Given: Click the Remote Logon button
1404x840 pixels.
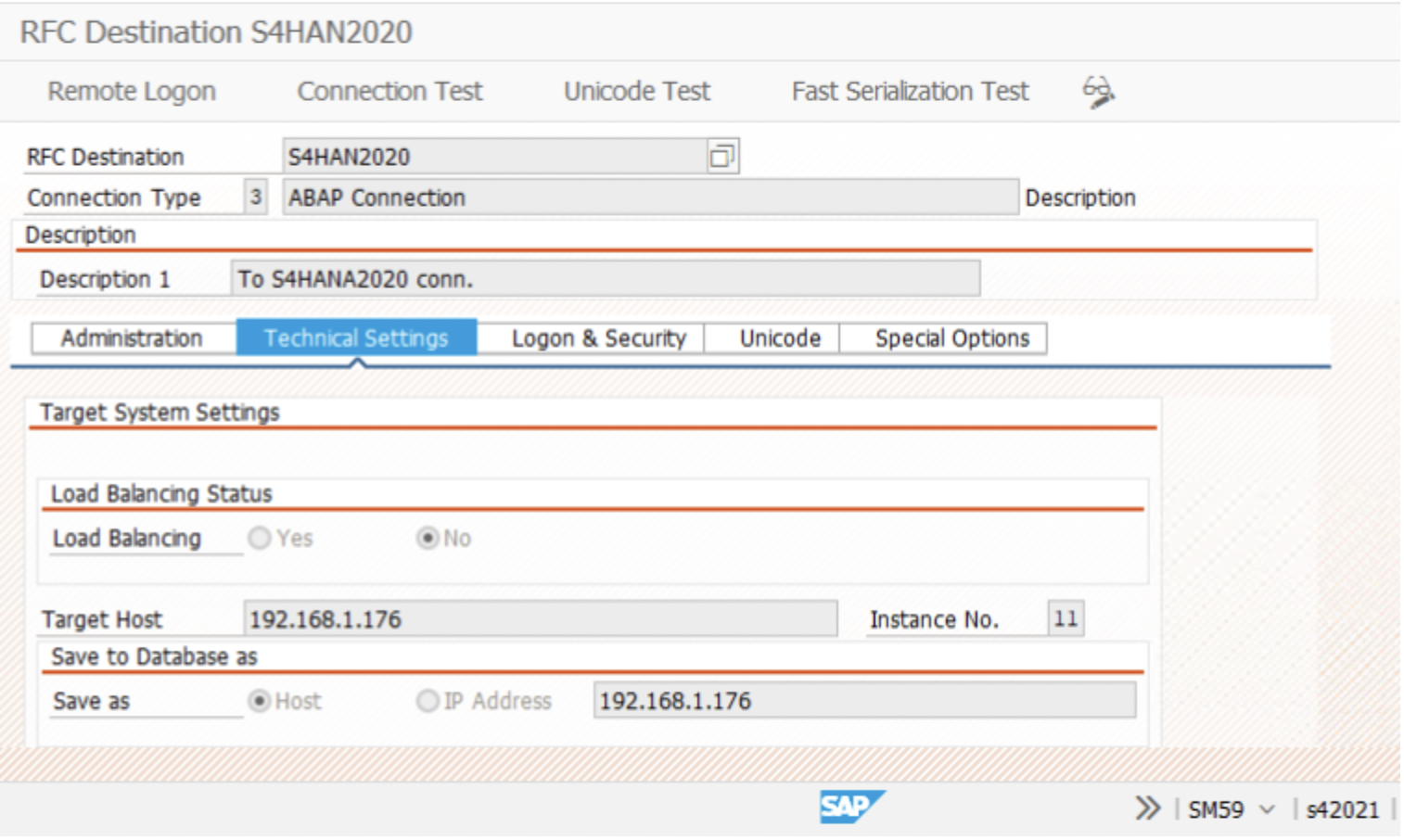Looking at the screenshot, I should (x=132, y=92).
